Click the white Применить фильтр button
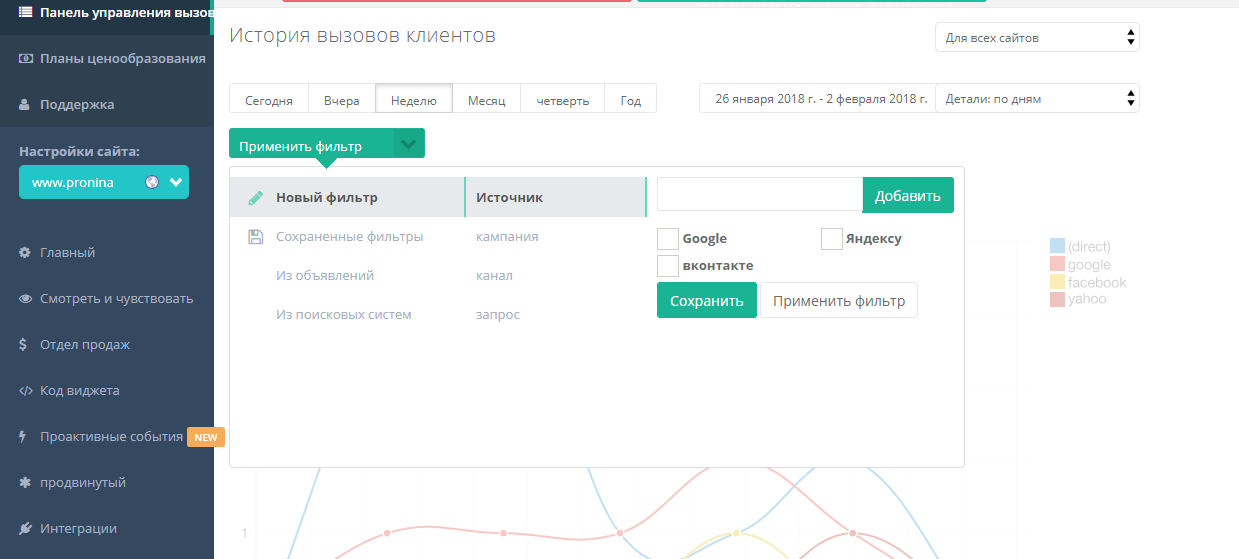This screenshot has width=1239, height=559. coord(839,300)
